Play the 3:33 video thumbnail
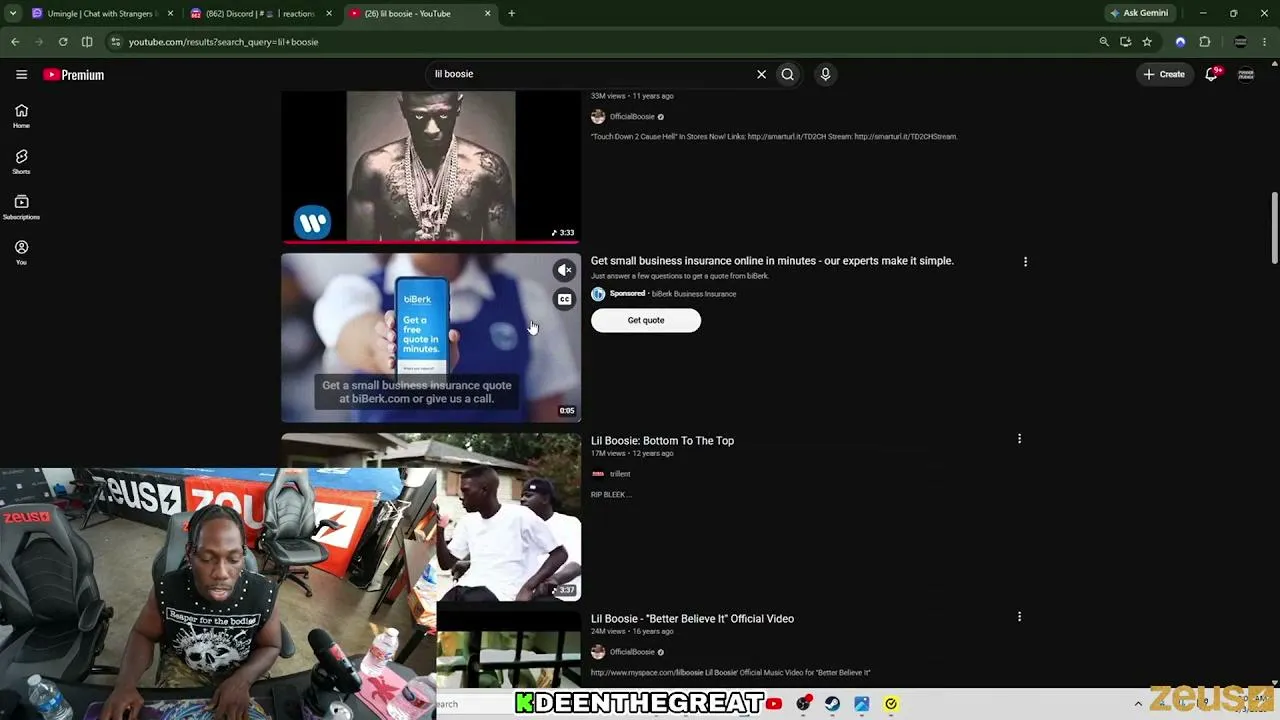 pos(431,166)
